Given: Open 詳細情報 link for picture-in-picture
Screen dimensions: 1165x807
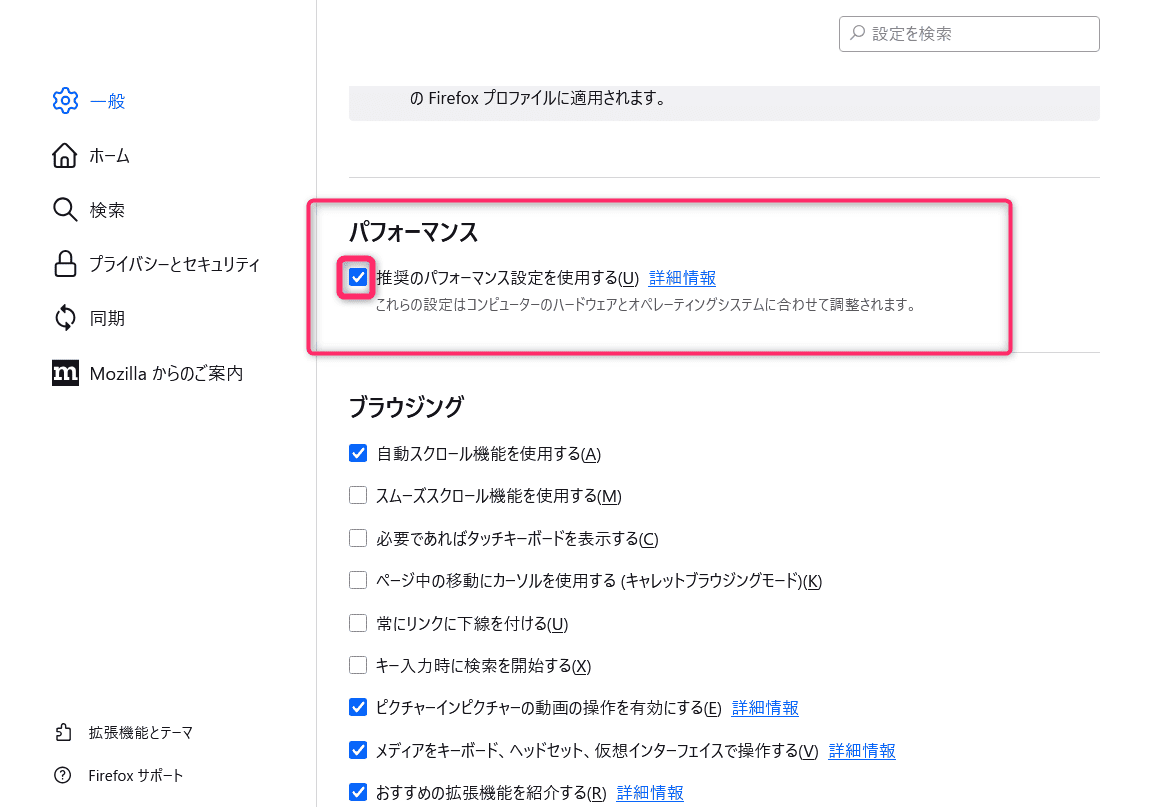Looking at the screenshot, I should 765,708.
